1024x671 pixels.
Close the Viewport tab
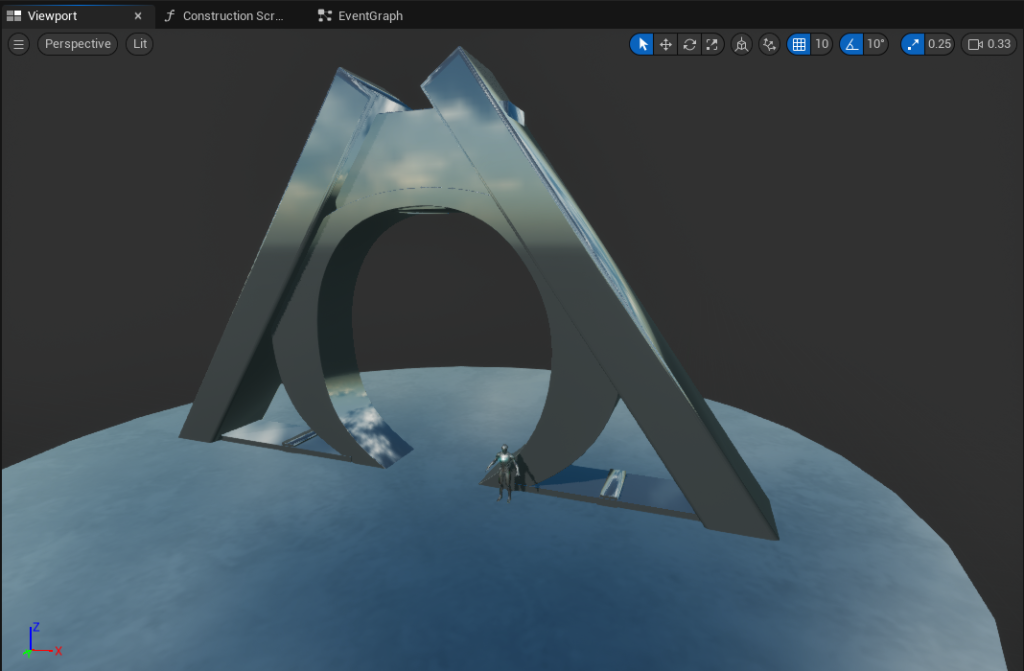click(x=138, y=16)
